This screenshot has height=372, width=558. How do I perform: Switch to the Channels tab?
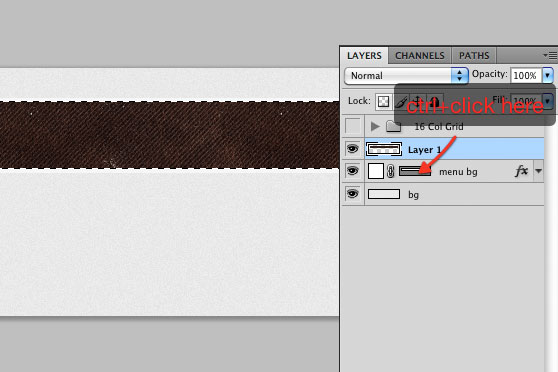420,56
